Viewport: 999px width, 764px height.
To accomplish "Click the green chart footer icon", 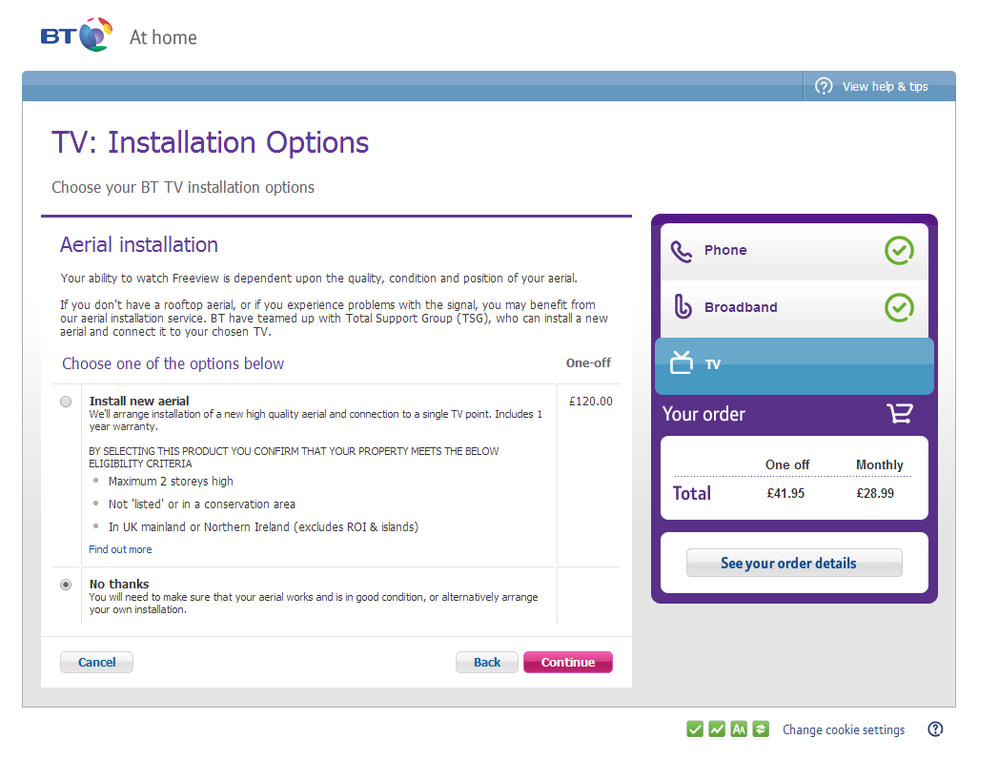I will pyautogui.click(x=717, y=729).
